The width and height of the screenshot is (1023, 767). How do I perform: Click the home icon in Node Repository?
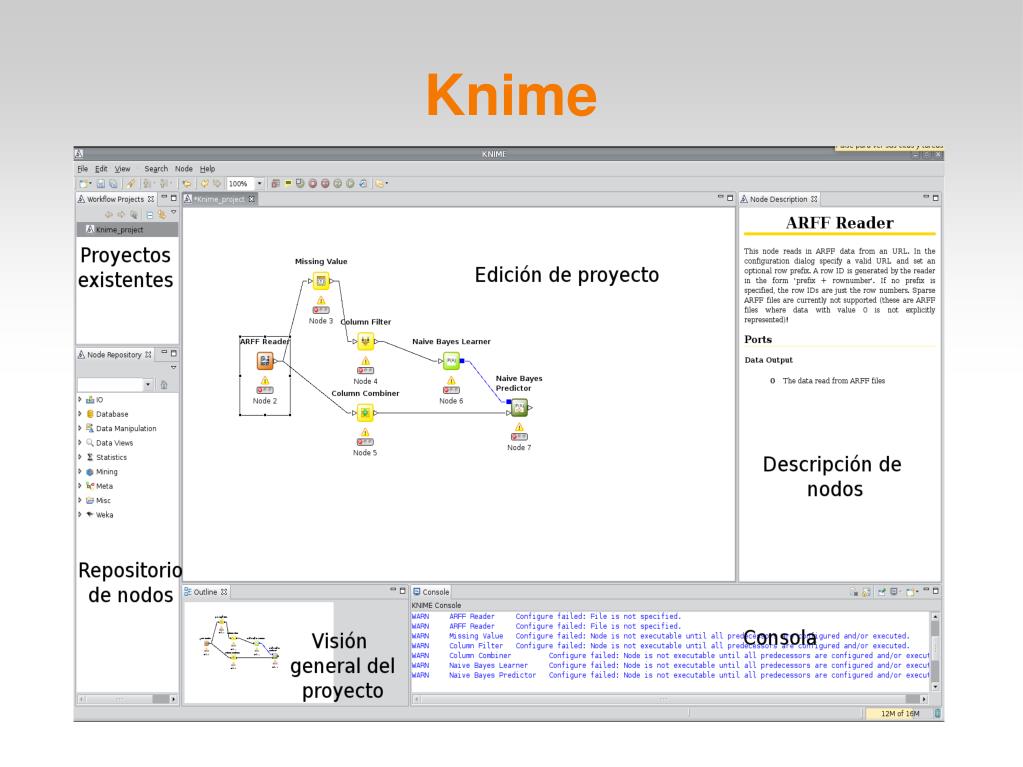(164, 385)
